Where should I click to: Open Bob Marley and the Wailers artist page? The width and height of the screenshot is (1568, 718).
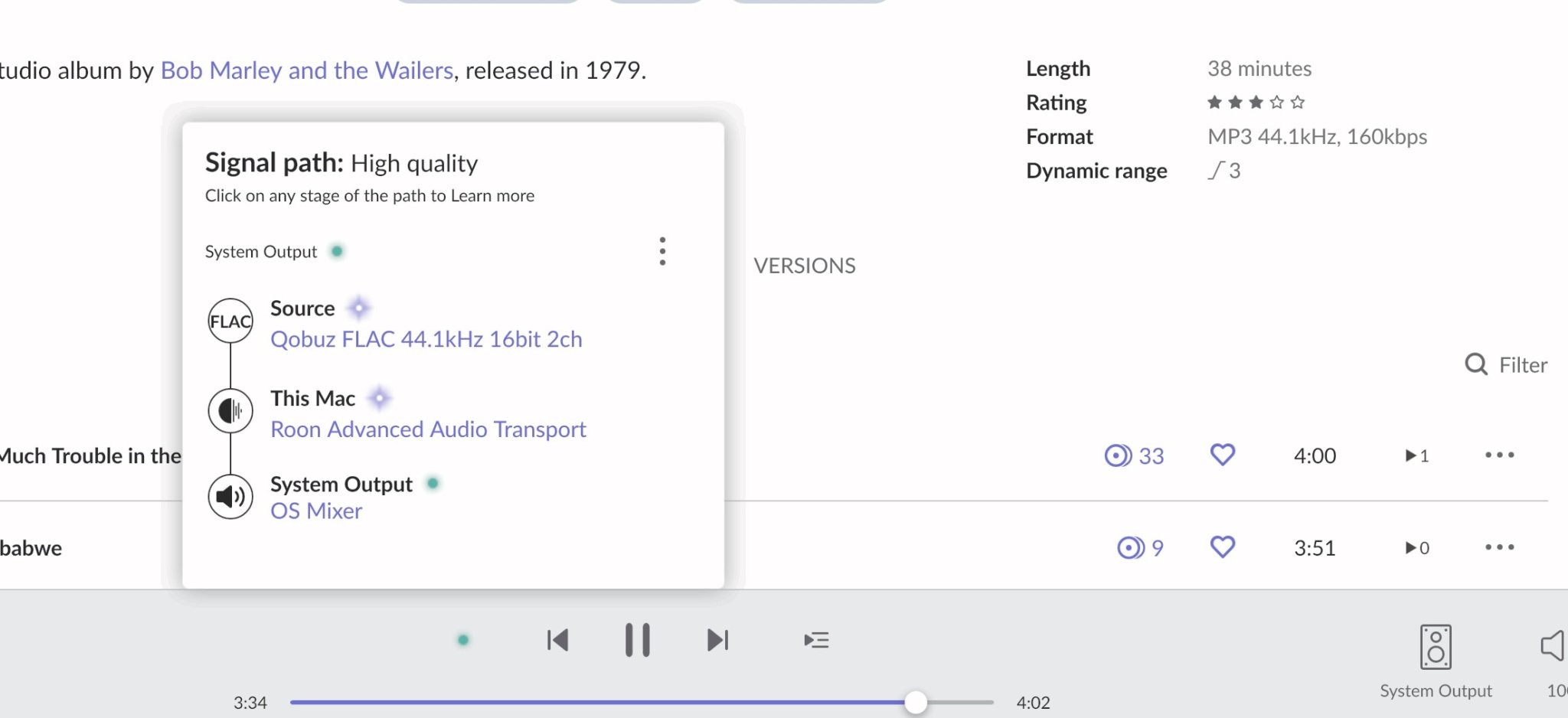[x=307, y=70]
